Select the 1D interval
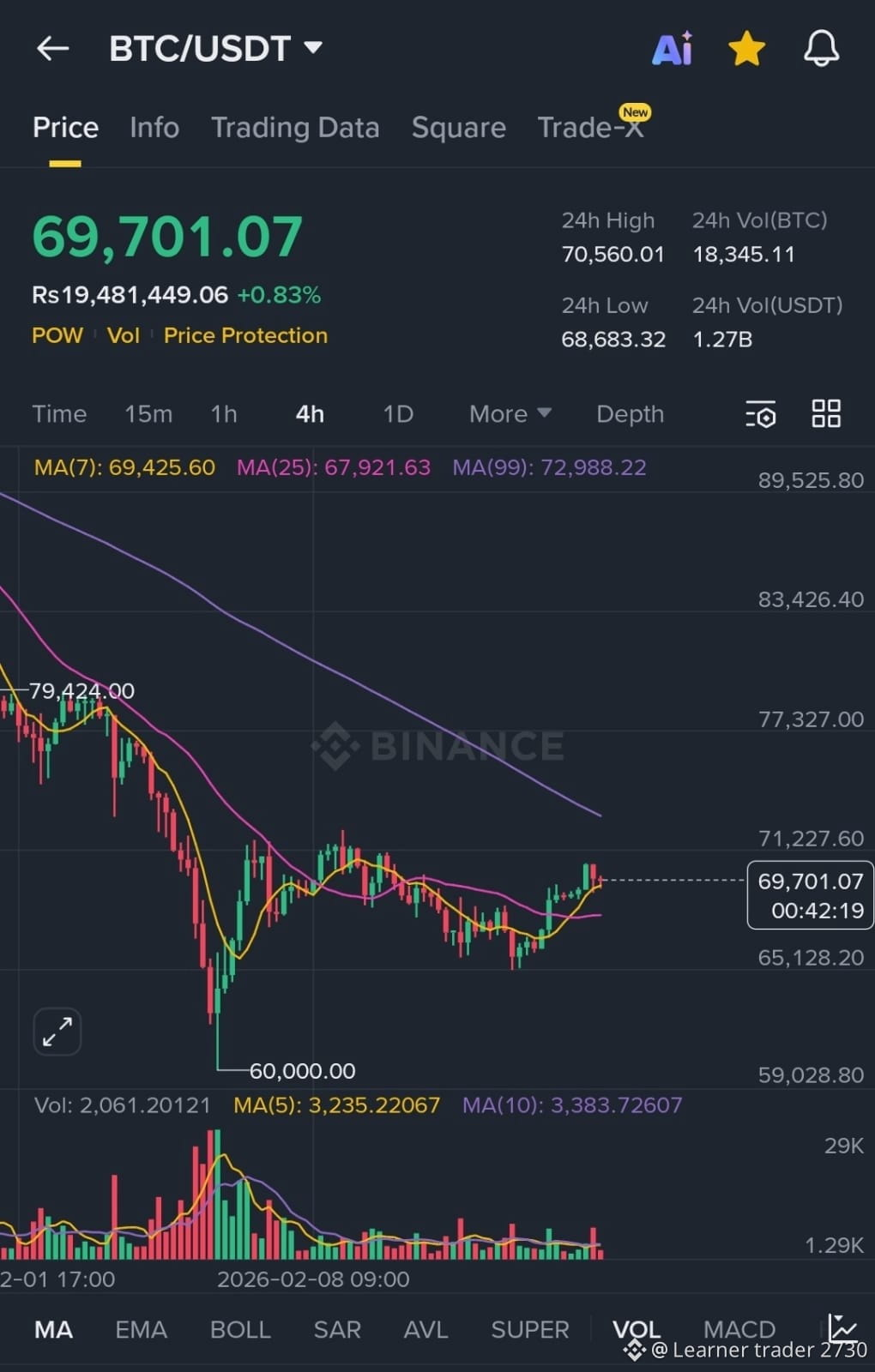This screenshot has height=1372, width=875. [x=398, y=414]
